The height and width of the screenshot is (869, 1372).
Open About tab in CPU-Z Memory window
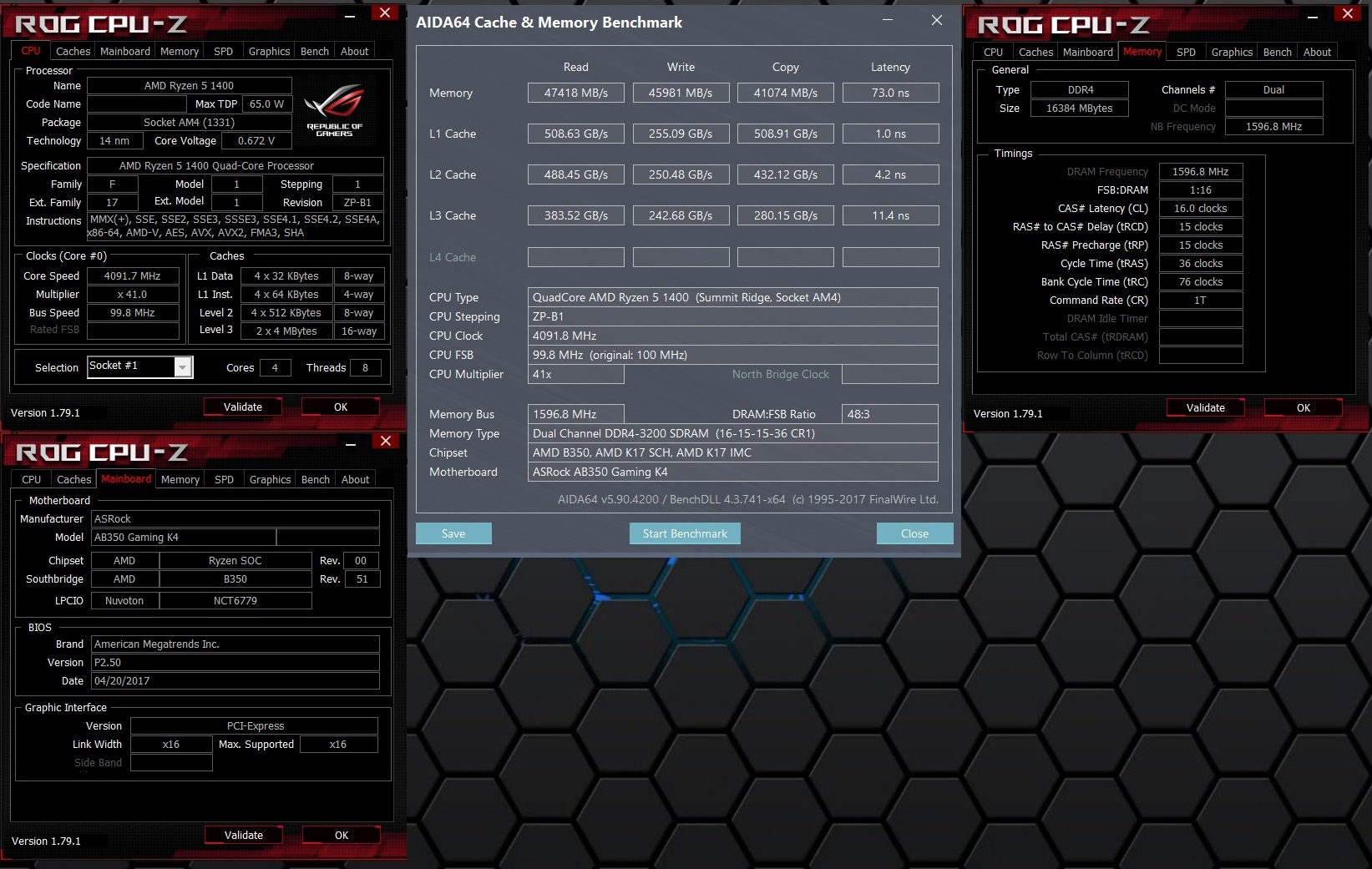tap(1317, 52)
